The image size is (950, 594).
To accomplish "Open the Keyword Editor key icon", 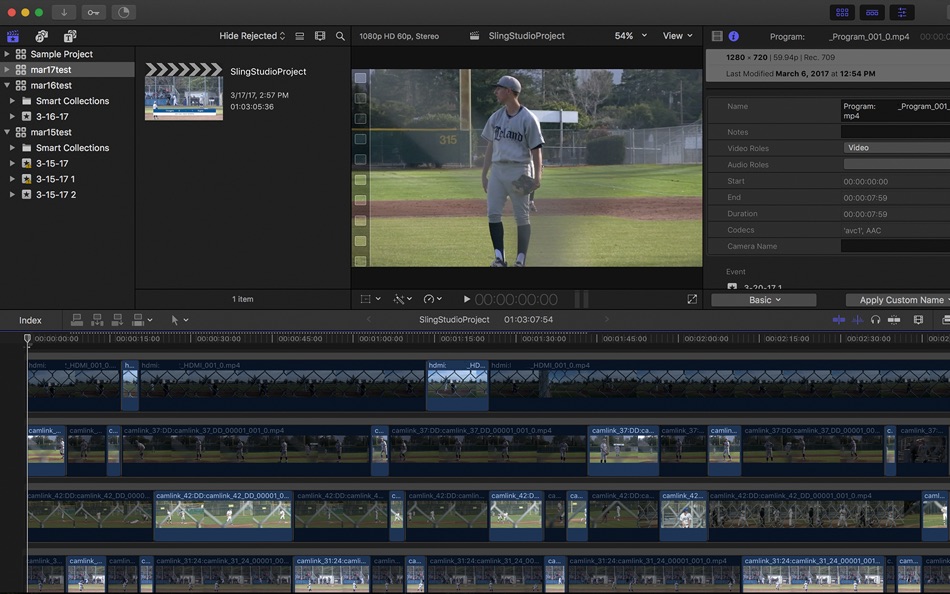I will click(x=93, y=12).
